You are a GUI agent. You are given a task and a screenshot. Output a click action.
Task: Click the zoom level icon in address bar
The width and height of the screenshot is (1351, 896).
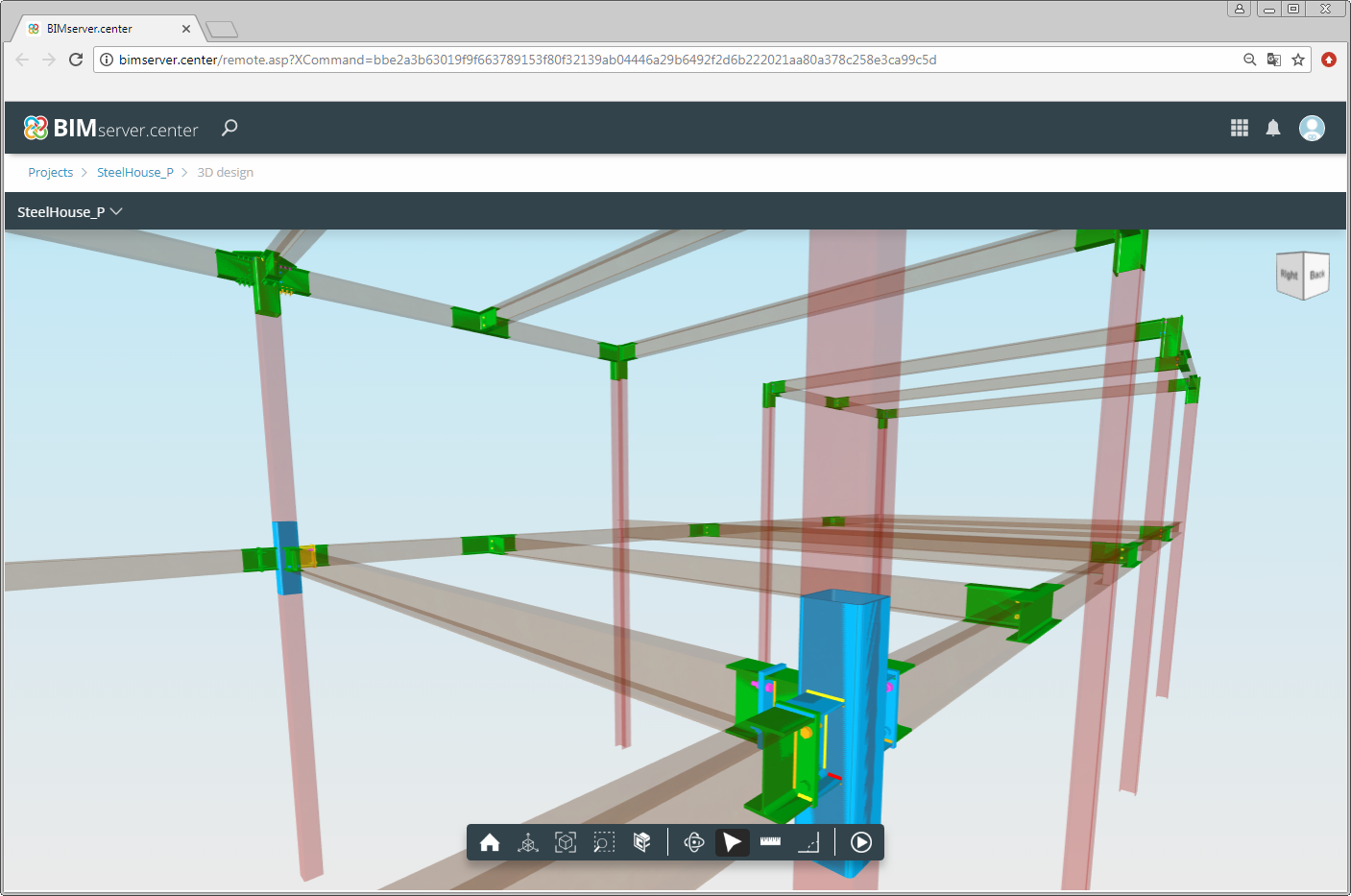click(x=1249, y=60)
